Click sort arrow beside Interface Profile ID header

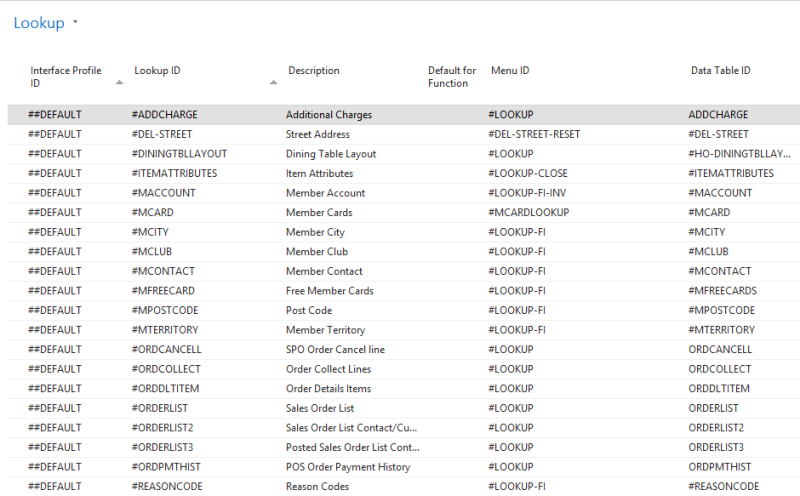tap(120, 82)
